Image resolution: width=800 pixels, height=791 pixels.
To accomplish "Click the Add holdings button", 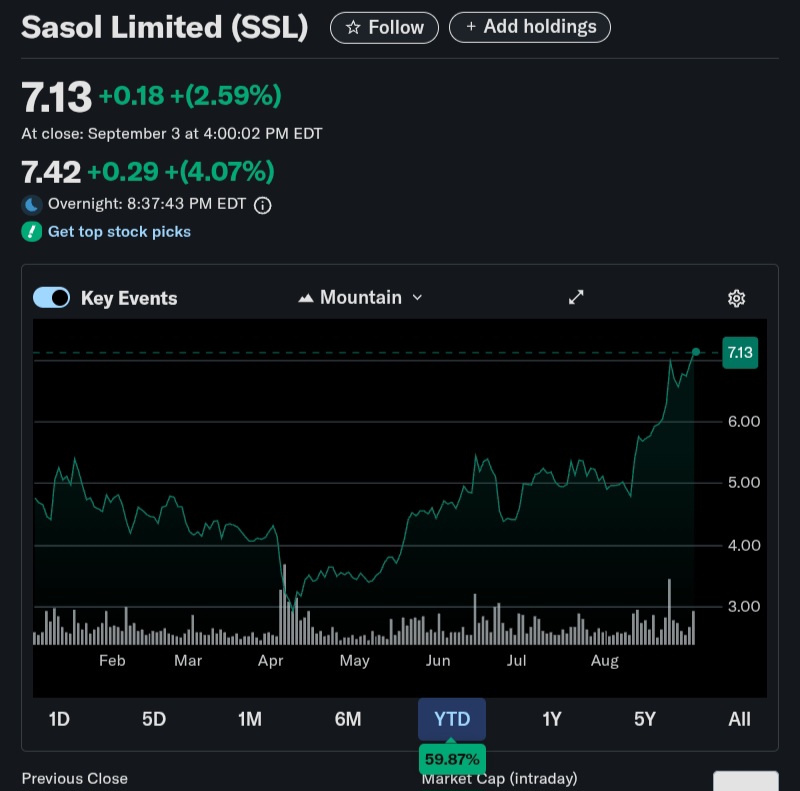I will pyautogui.click(x=530, y=27).
